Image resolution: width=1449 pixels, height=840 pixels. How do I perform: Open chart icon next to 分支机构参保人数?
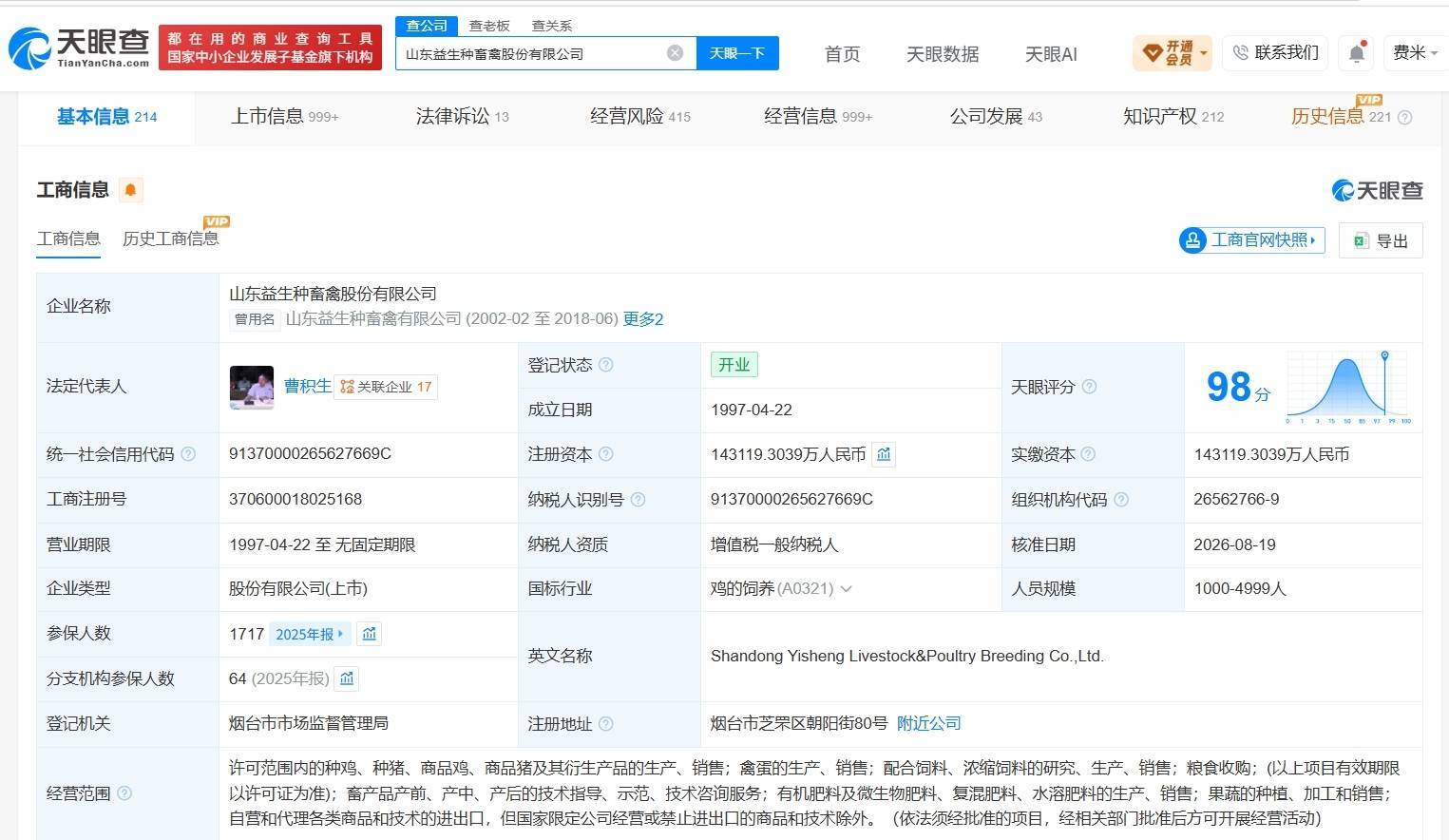[347, 678]
